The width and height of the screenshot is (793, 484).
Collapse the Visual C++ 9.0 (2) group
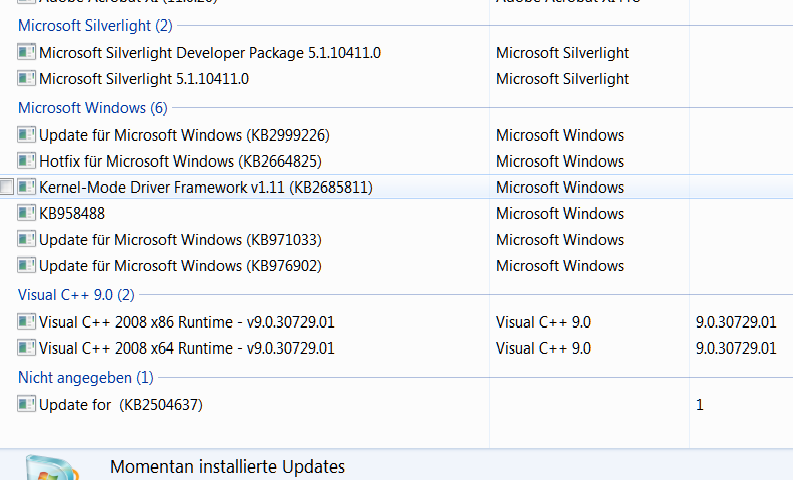point(76,295)
